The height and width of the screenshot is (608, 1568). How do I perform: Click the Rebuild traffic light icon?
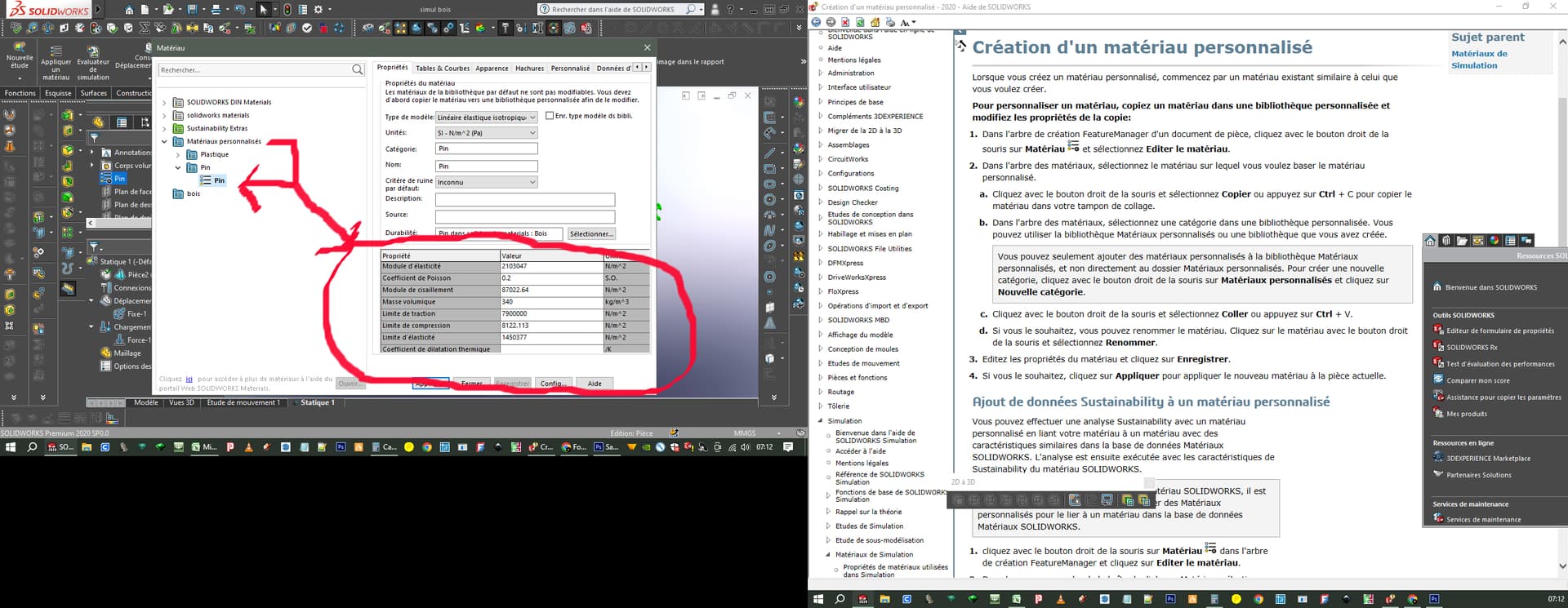coord(287,10)
